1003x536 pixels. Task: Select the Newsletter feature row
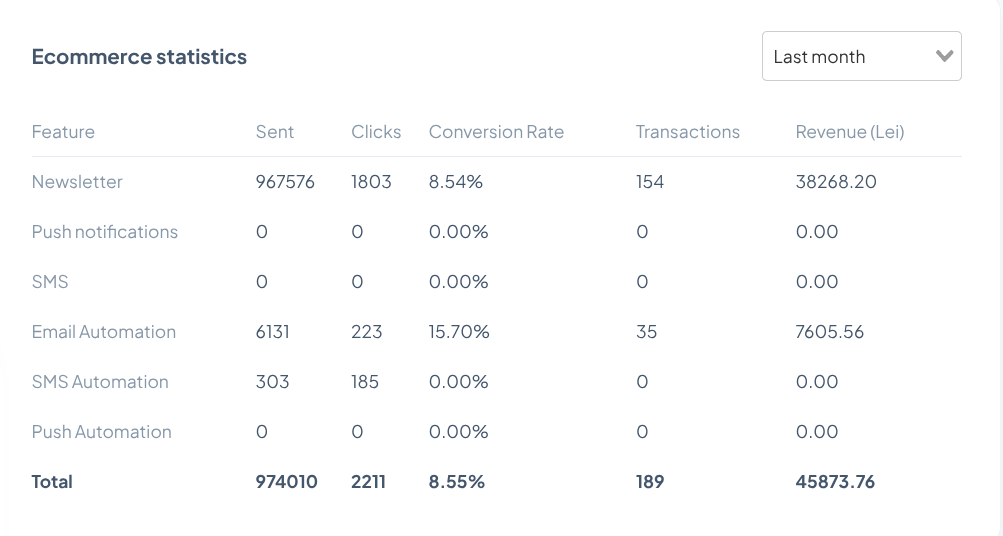click(x=77, y=182)
